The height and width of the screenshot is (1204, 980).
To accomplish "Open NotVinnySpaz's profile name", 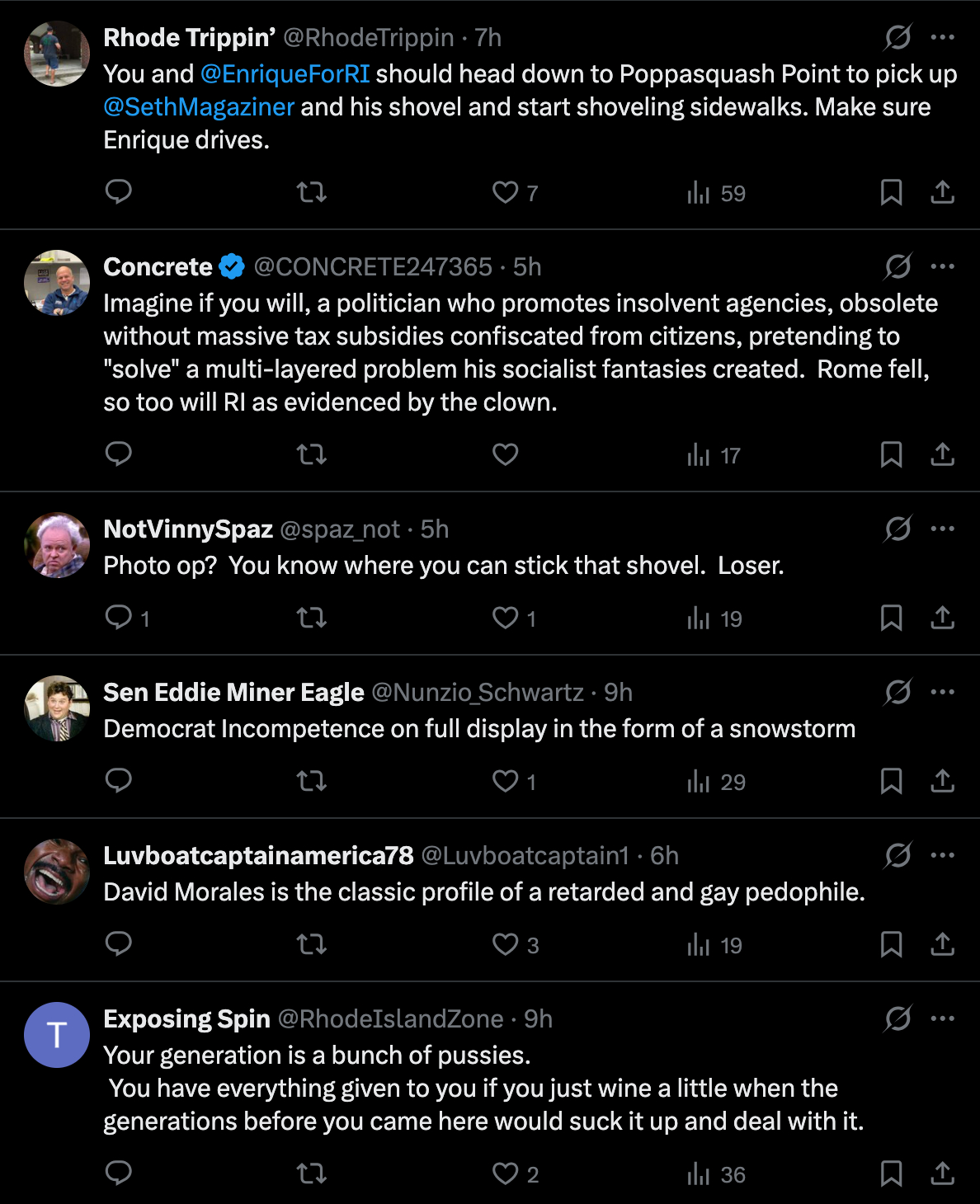I will pyautogui.click(x=188, y=529).
